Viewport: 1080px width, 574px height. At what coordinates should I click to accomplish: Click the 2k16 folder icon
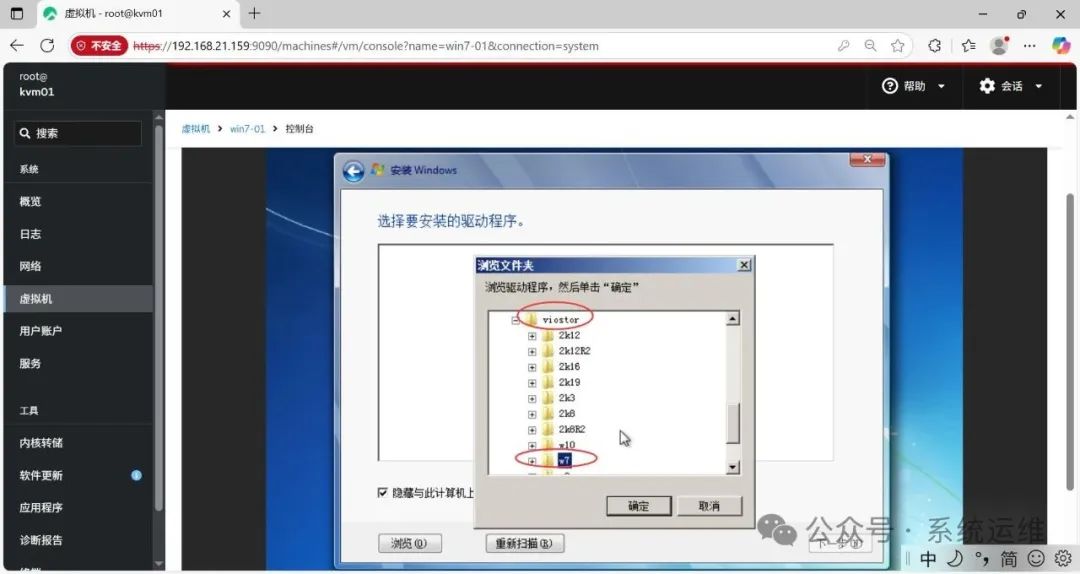548,367
